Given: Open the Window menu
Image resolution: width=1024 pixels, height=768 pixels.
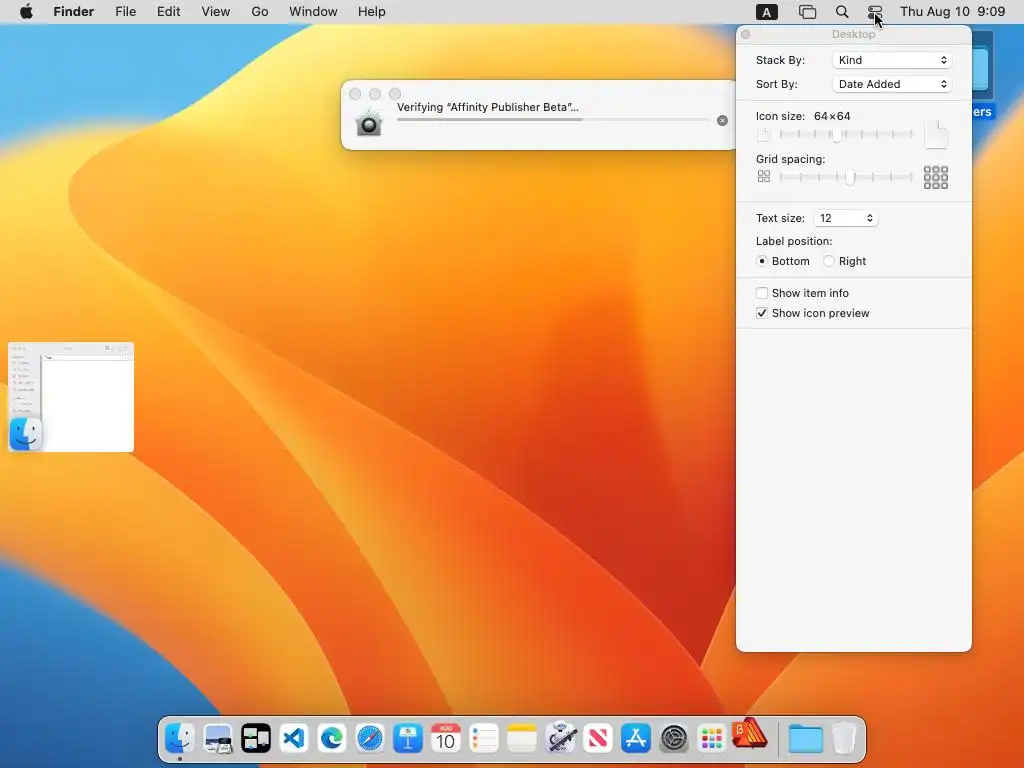Looking at the screenshot, I should tap(313, 12).
